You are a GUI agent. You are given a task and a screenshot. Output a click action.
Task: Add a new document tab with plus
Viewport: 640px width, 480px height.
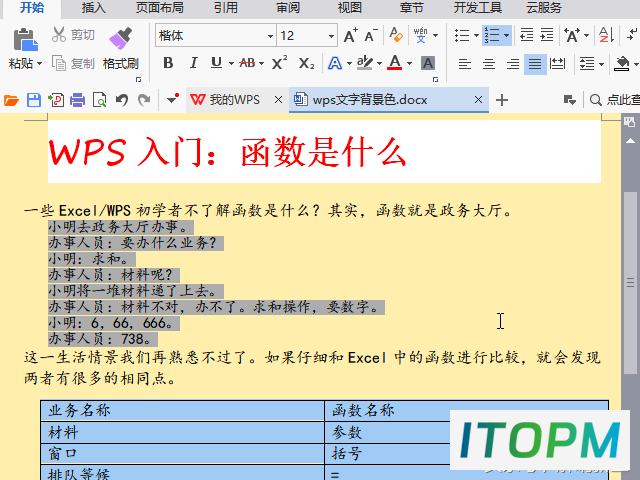(502, 100)
